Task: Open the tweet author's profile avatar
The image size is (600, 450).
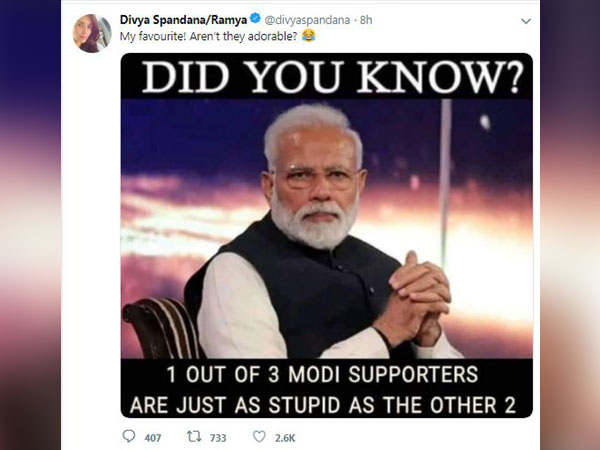Action: tap(92, 32)
